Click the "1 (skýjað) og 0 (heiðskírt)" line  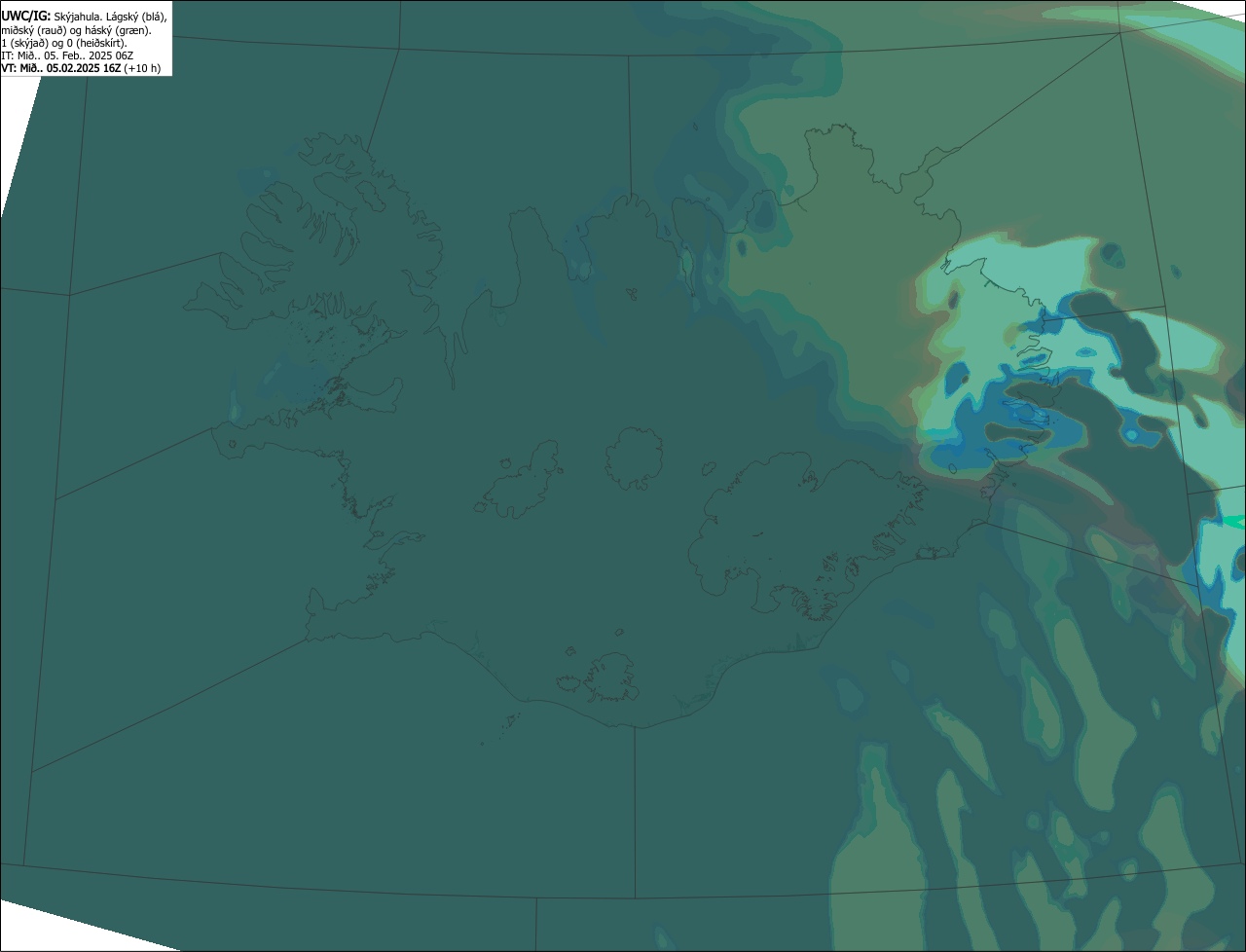64,43
